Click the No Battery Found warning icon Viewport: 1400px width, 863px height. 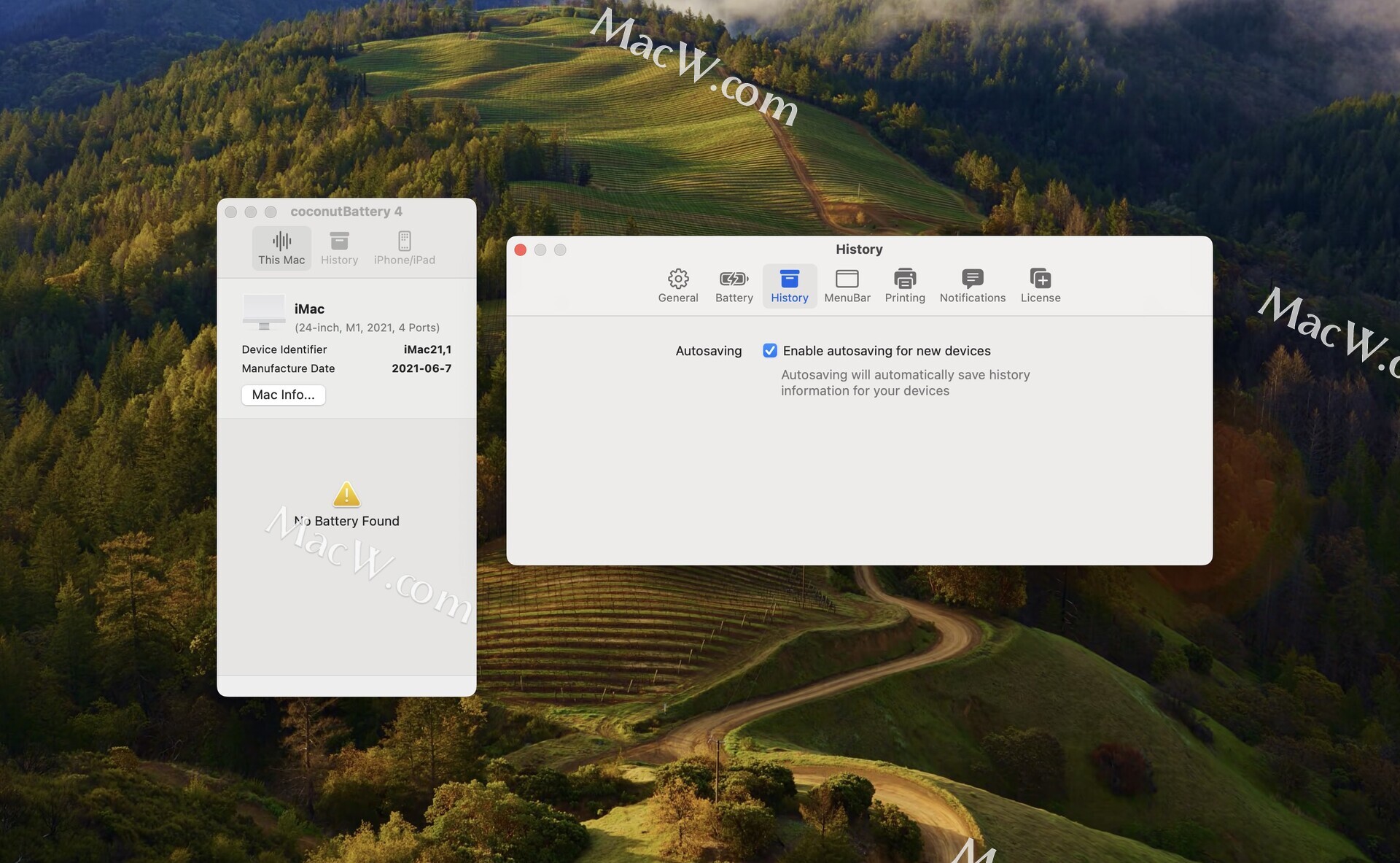(346, 494)
